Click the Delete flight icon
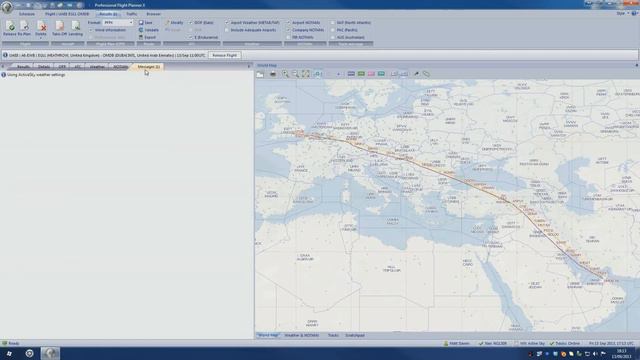Viewport: 640px width, 360px height. coord(41,27)
